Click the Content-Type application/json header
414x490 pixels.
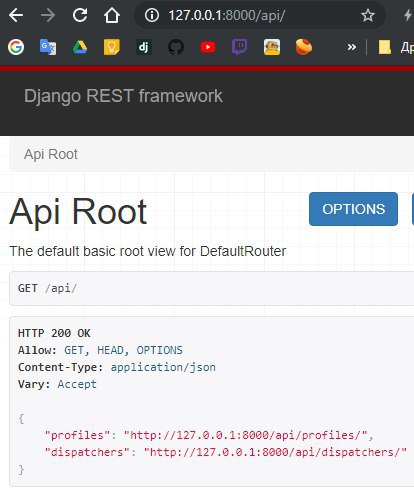pos(117,367)
